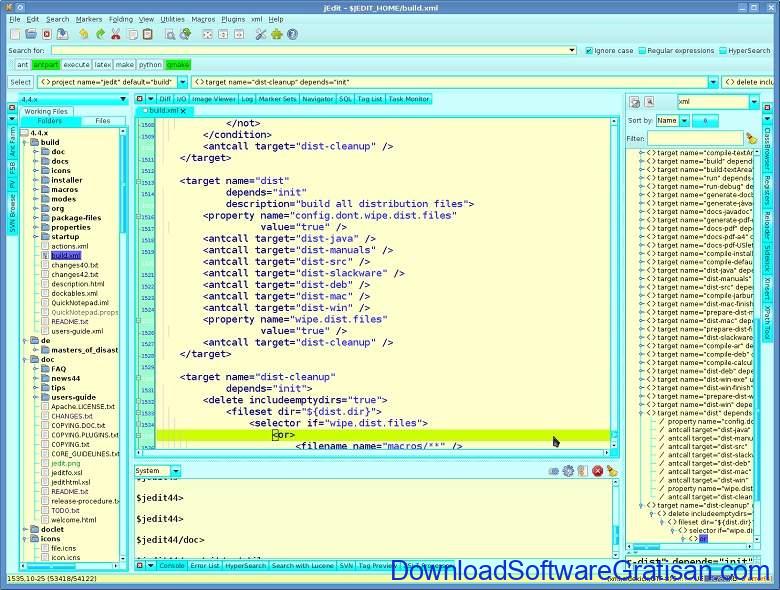Expand the installer folder node

[x=35, y=180]
